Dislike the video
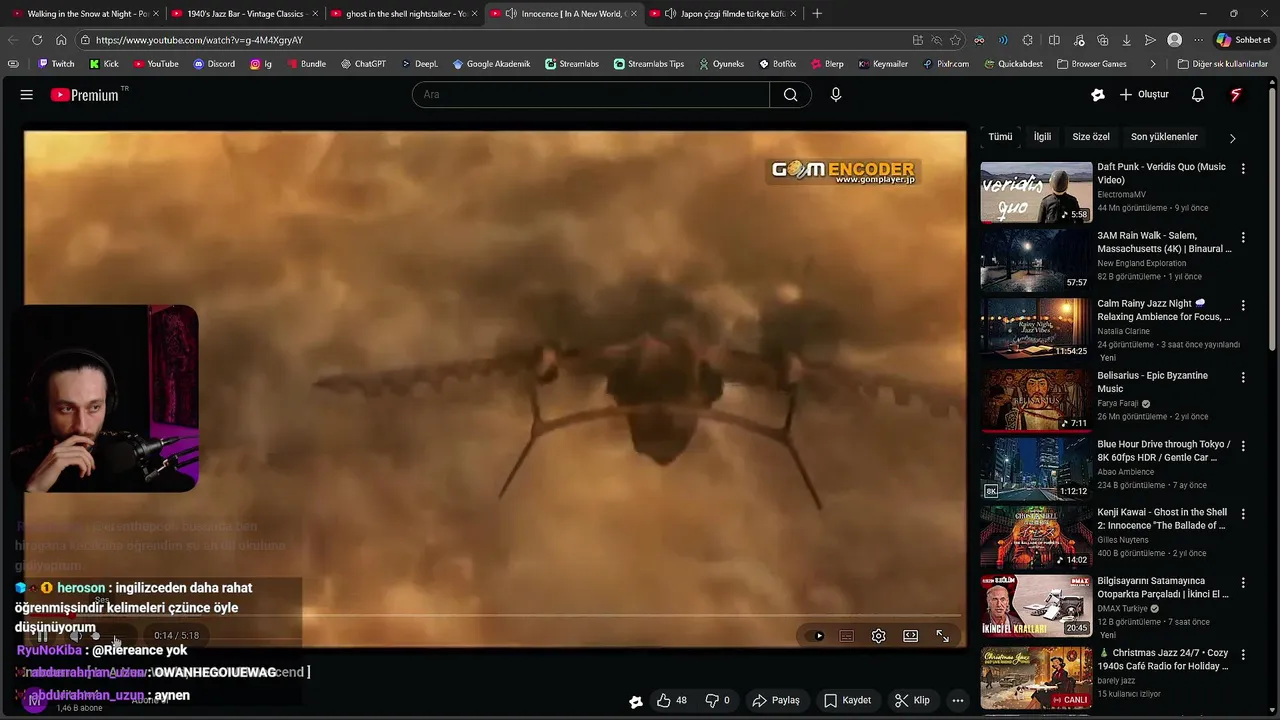 pos(718,700)
